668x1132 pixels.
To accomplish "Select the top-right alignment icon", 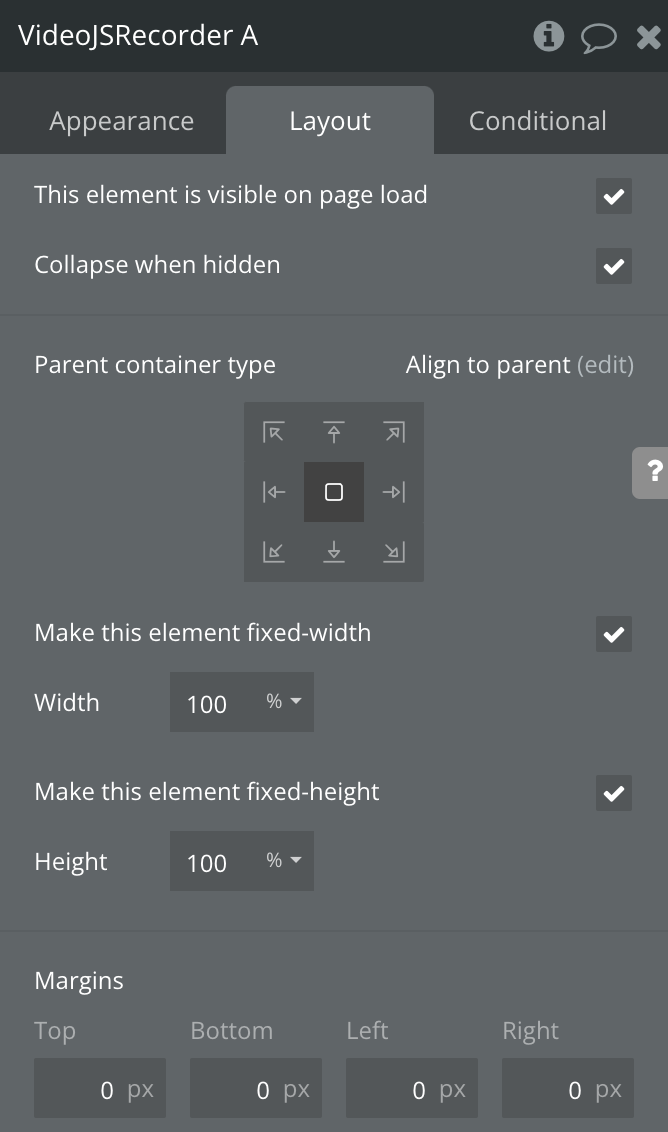I will tap(394, 432).
